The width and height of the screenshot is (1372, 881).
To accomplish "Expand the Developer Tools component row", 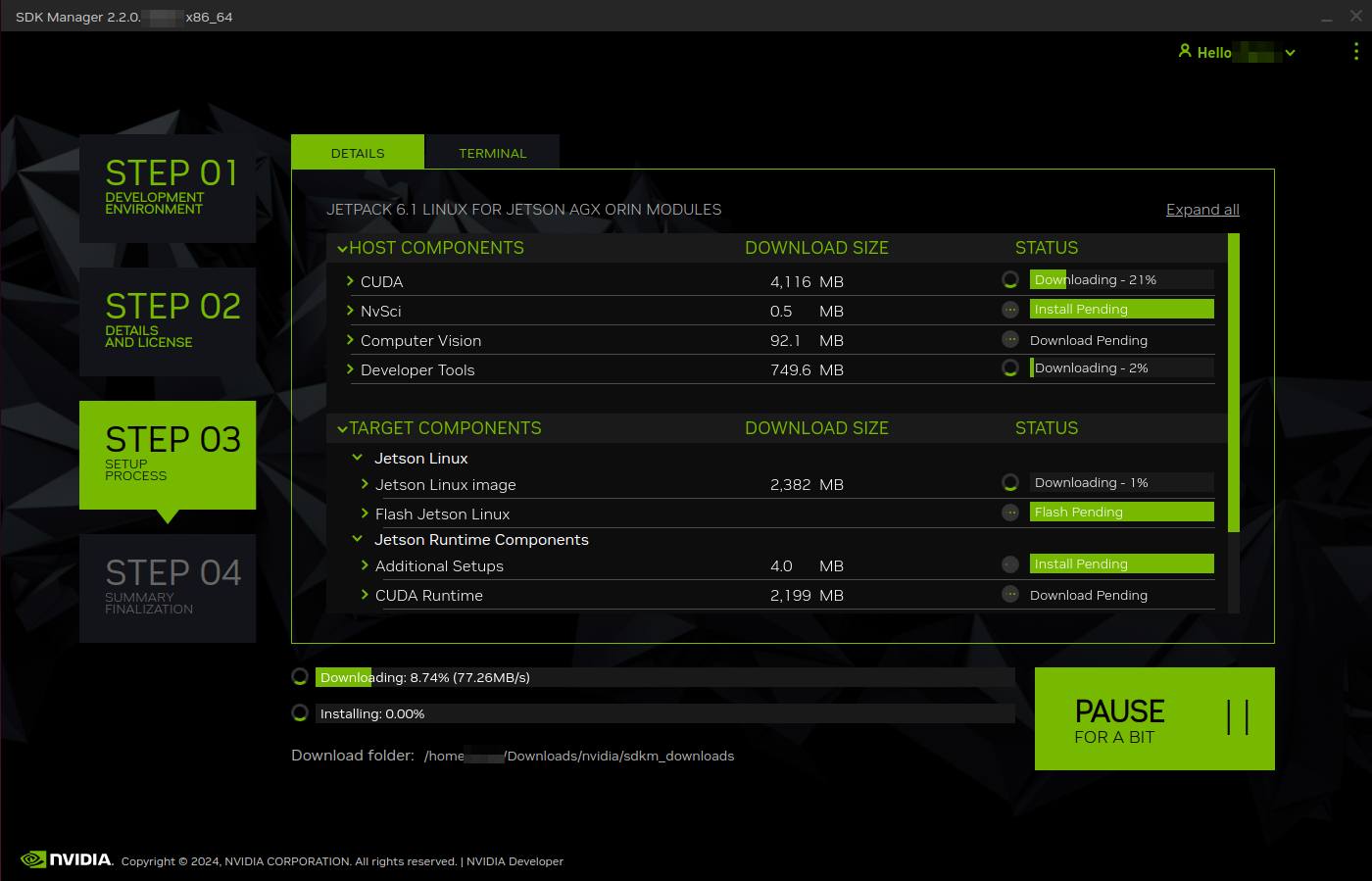I will tap(350, 369).
